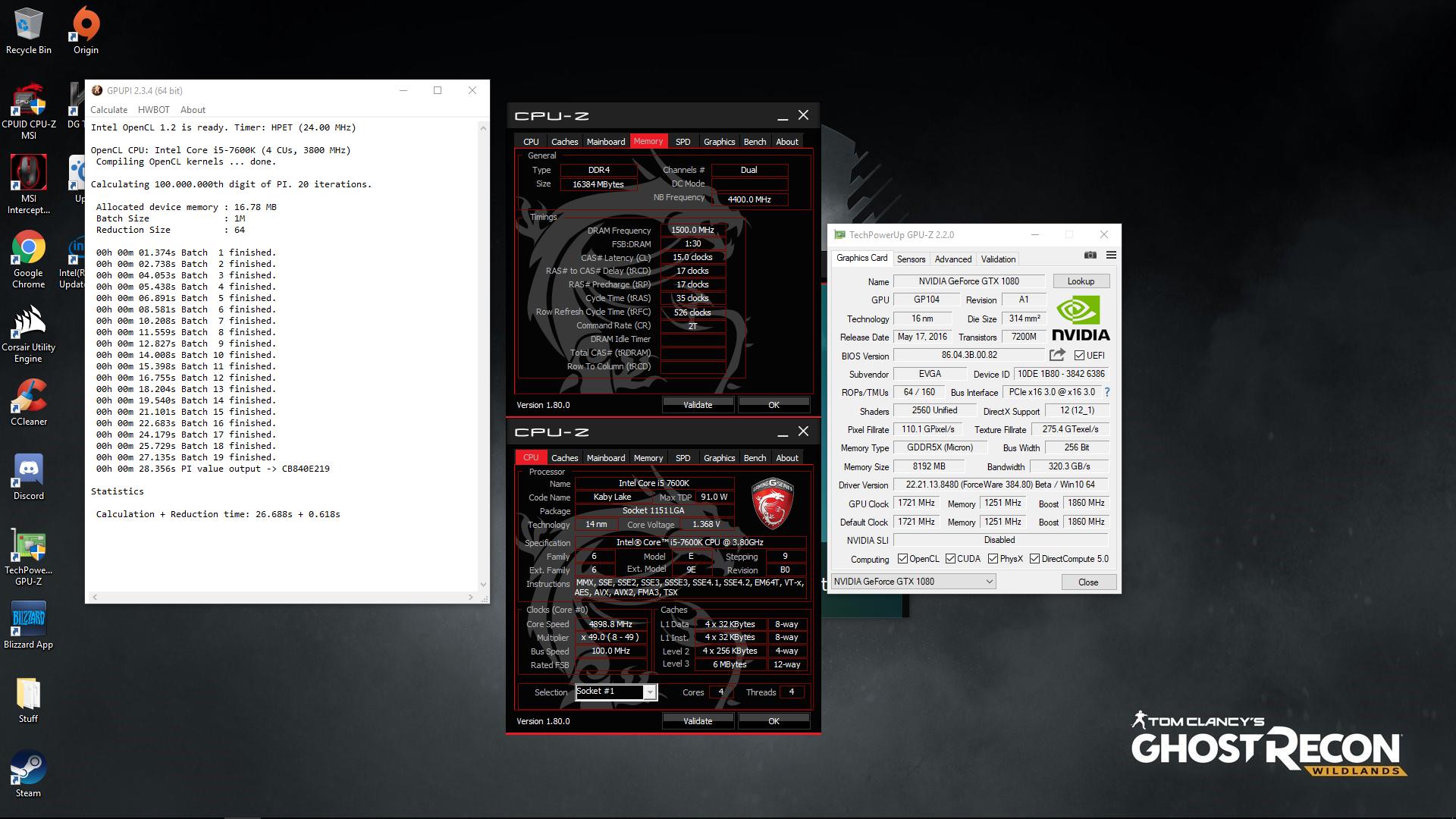The height and width of the screenshot is (819, 1456).
Task: Select Graphics Card tab in GPU-Z
Action: [861, 259]
